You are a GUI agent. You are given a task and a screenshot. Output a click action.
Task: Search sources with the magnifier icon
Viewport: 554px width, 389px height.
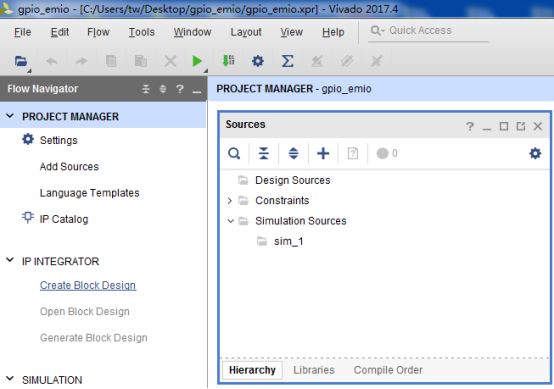[234, 153]
